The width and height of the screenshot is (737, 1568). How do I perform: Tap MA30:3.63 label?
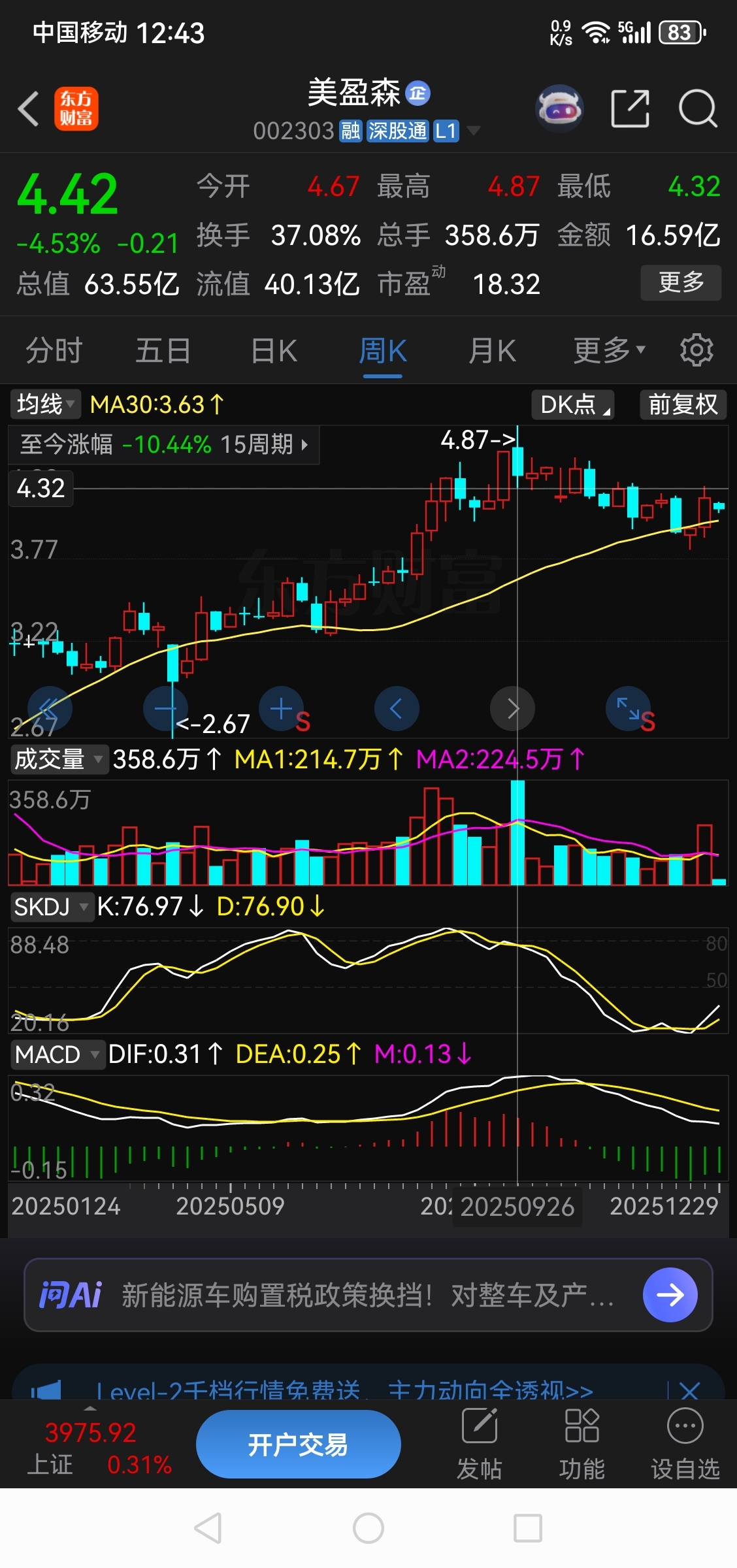pos(157,404)
